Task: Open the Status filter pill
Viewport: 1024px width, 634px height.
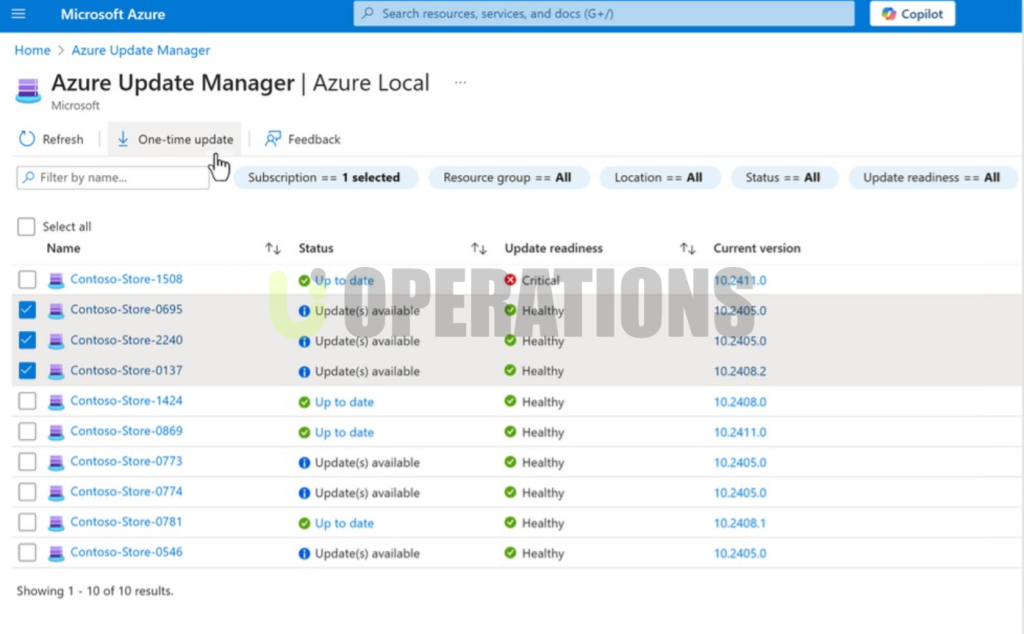Action: tap(783, 178)
